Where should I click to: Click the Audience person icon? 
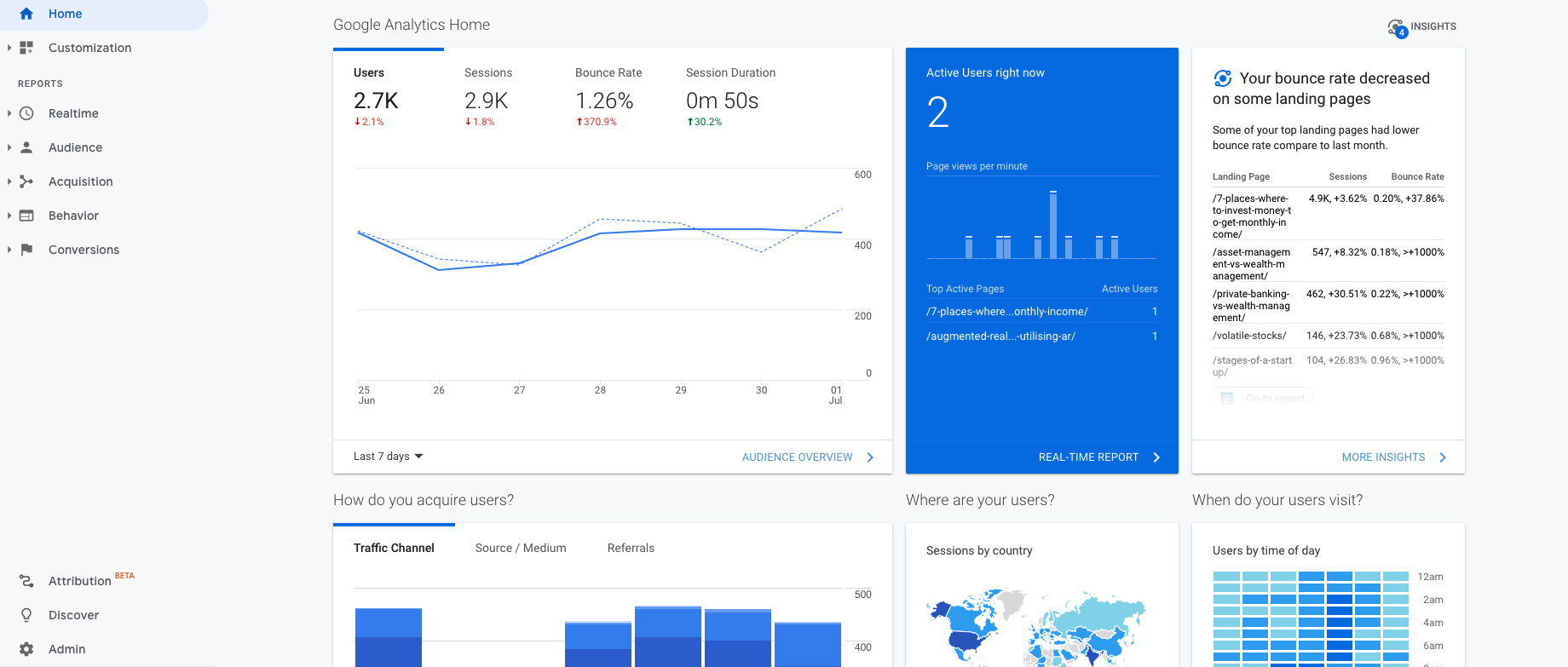(x=26, y=147)
